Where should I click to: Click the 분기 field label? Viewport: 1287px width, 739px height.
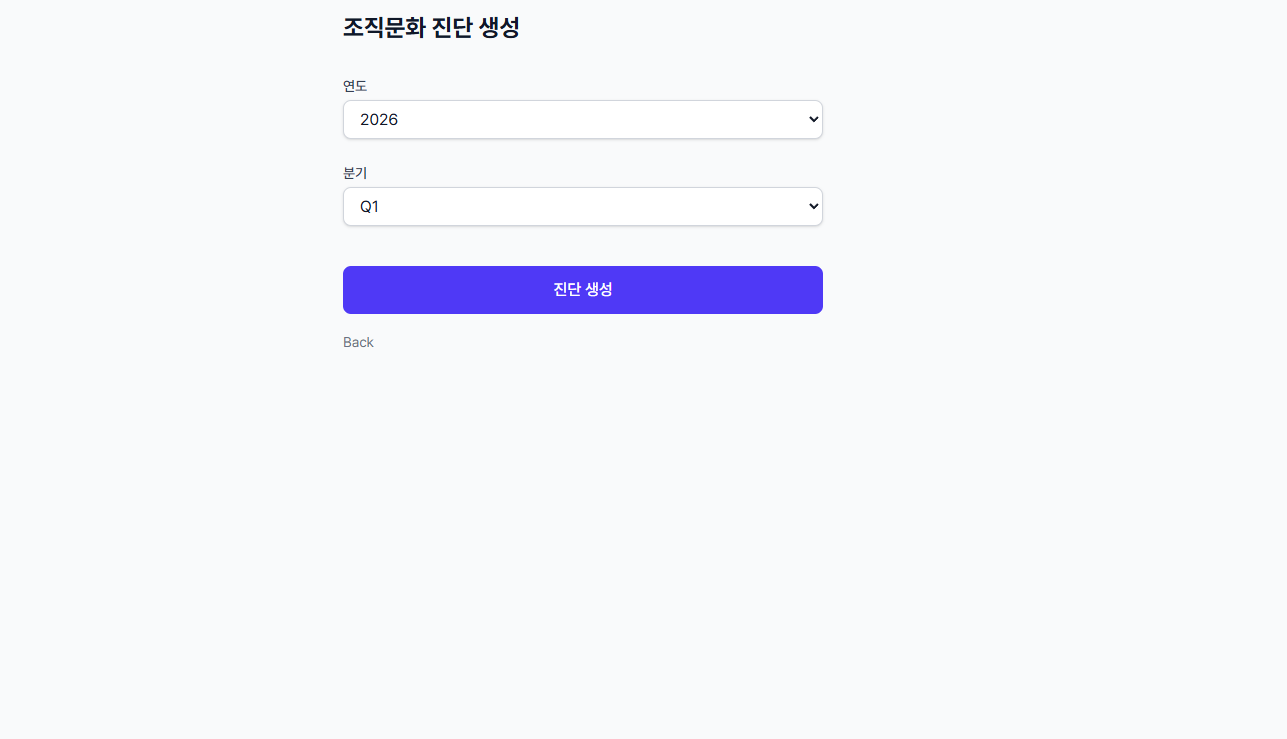point(355,173)
